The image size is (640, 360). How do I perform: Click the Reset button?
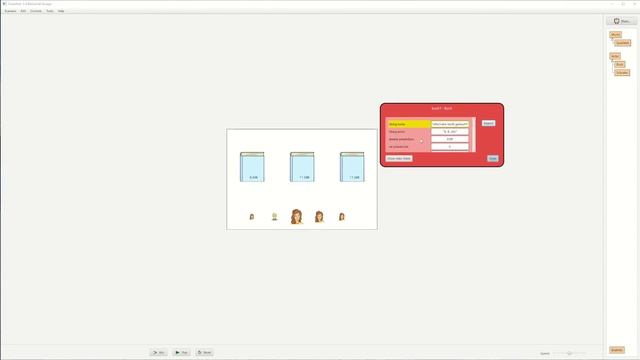[204, 352]
